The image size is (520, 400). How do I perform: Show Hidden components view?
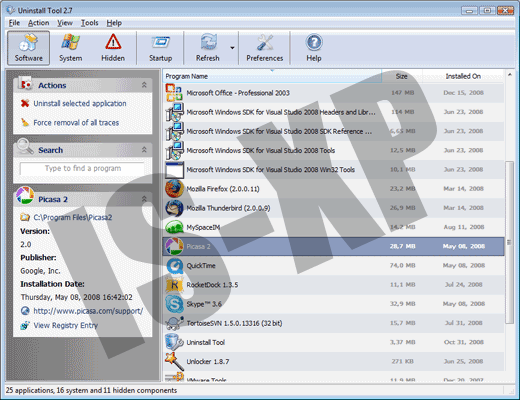113,48
